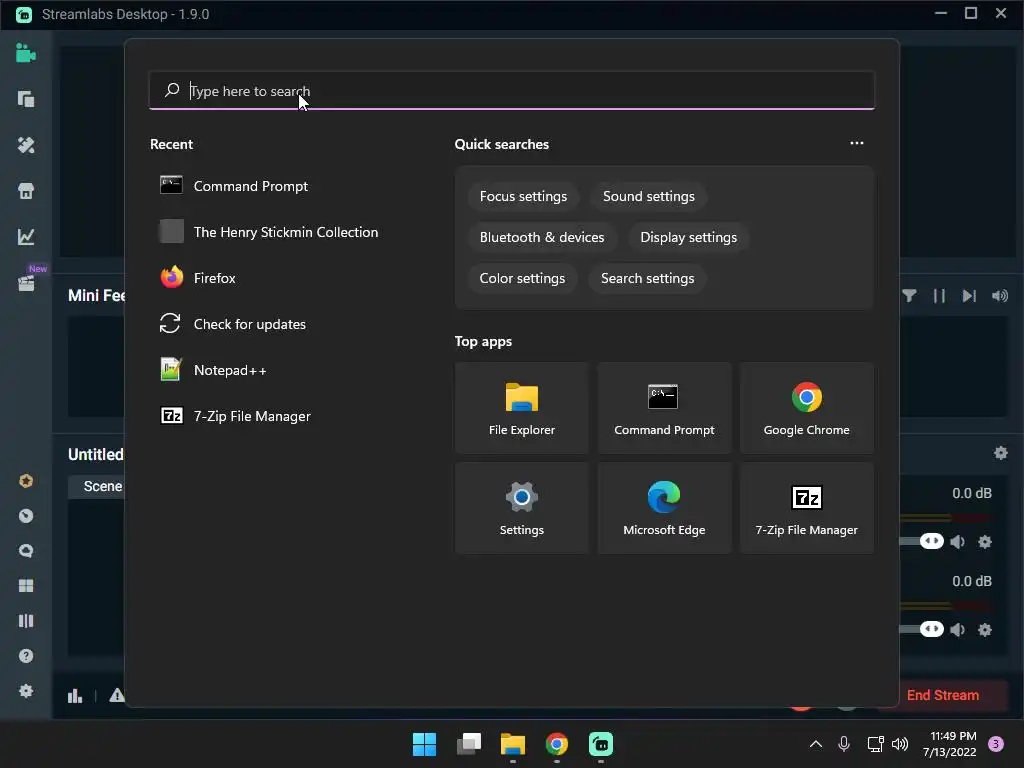Open the volume speaker icon in system tray

(x=900, y=744)
